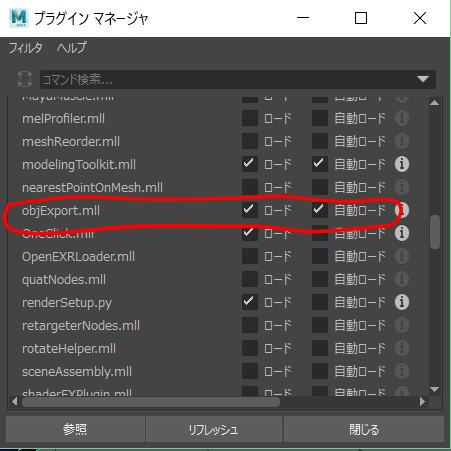Open info for retargeterNodes.mll plugin
Viewport: 451px width, 451px height.
pos(402,325)
